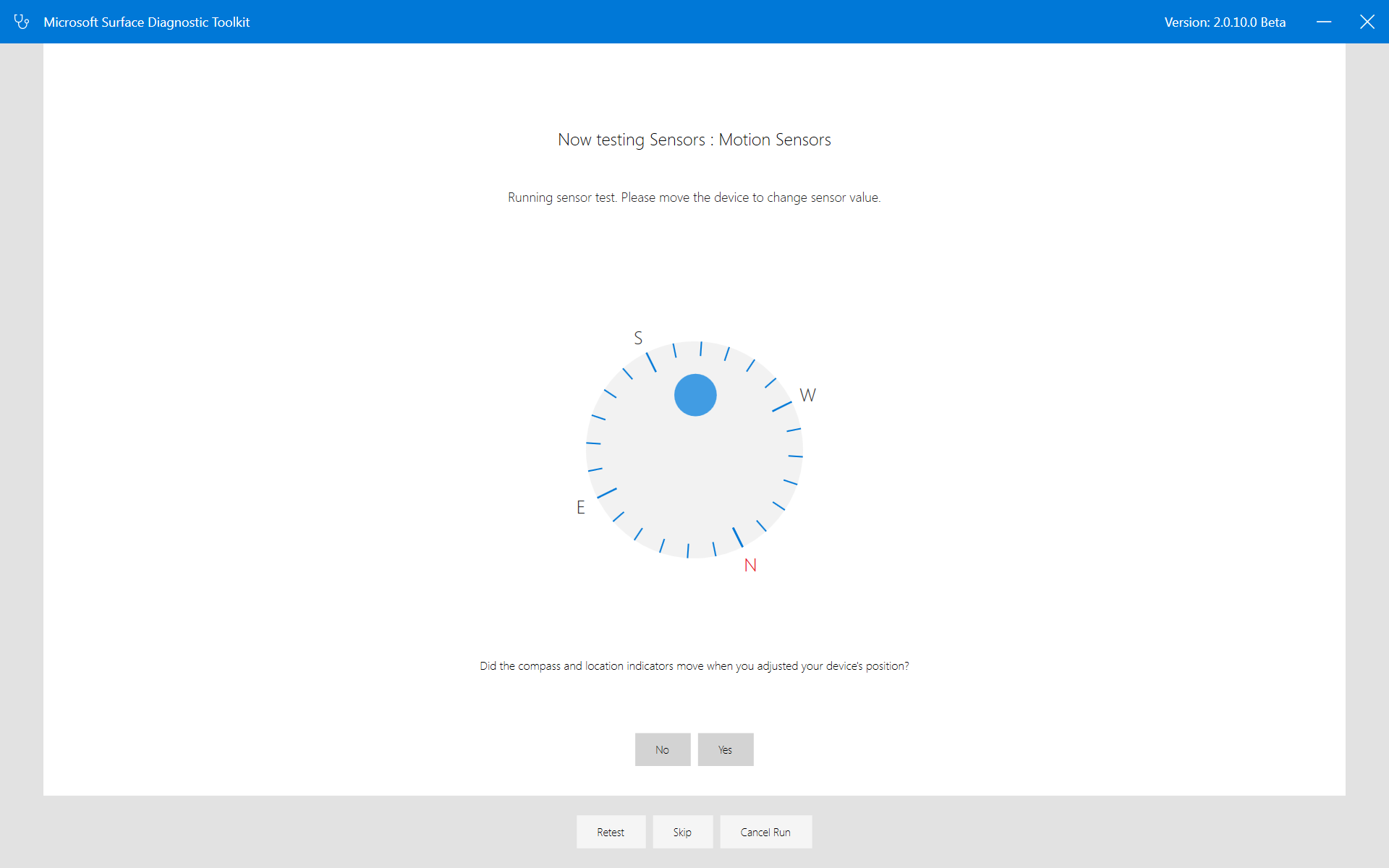Click the red N compass label

pyautogui.click(x=750, y=565)
